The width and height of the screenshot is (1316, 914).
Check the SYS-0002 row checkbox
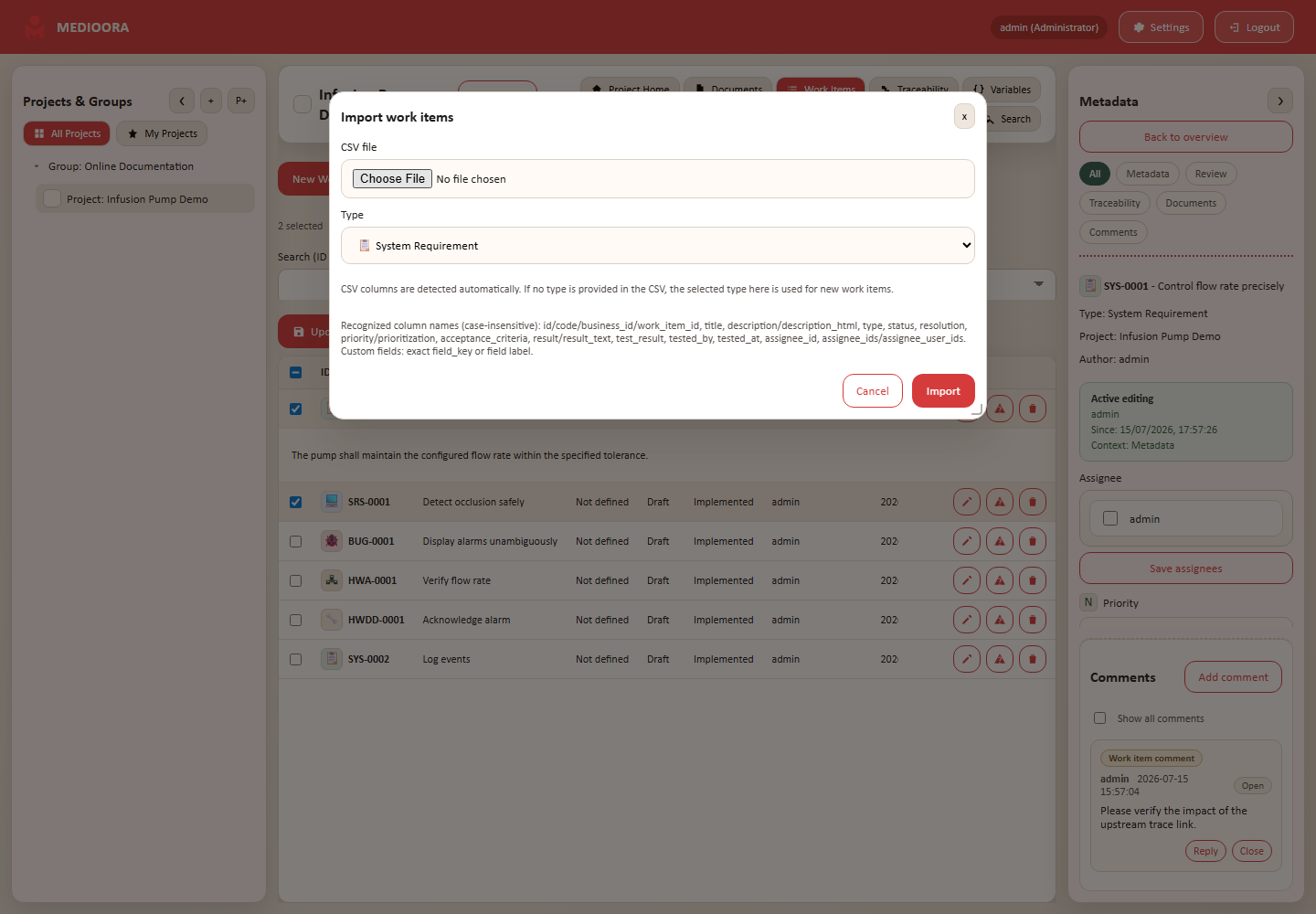pyautogui.click(x=295, y=659)
